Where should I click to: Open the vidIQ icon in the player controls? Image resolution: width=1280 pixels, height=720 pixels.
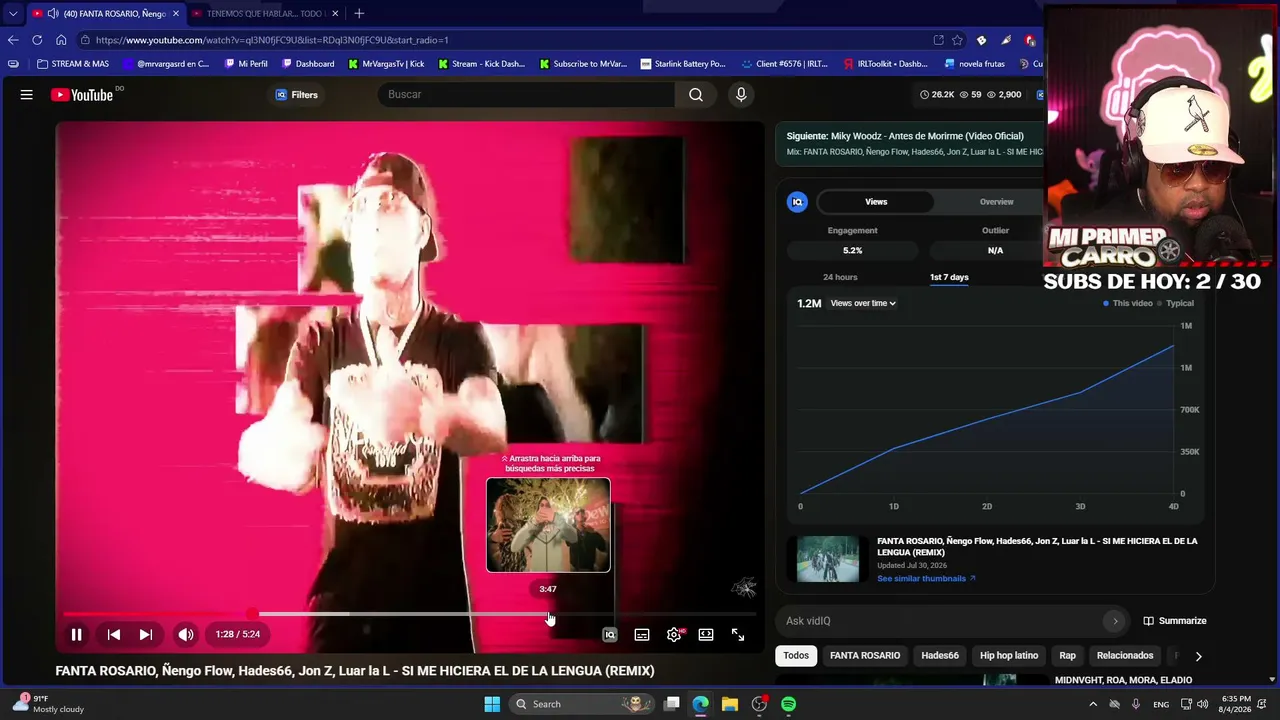(x=610, y=634)
